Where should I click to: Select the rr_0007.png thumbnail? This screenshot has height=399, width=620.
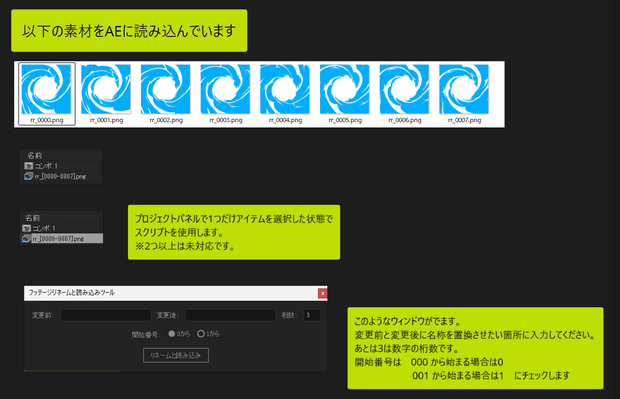(464, 89)
